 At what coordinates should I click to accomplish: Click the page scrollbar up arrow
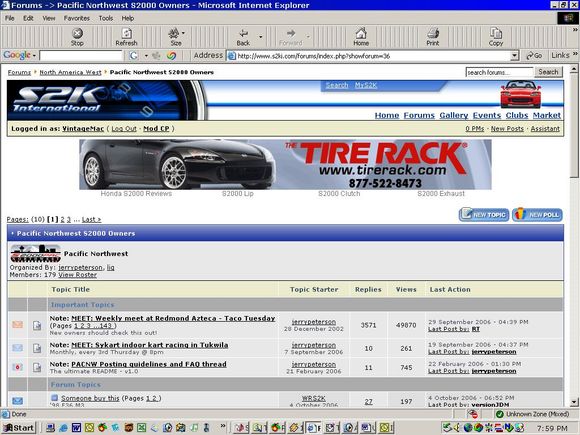pyautogui.click(x=574, y=69)
